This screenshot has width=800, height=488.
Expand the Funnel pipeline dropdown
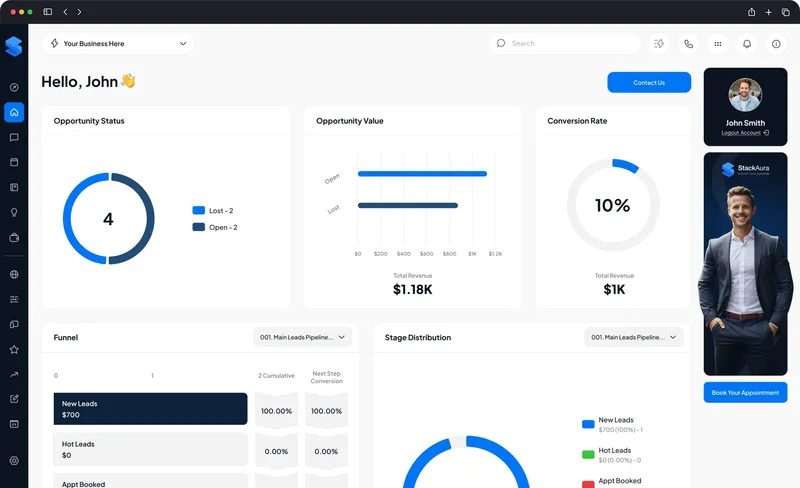click(303, 337)
